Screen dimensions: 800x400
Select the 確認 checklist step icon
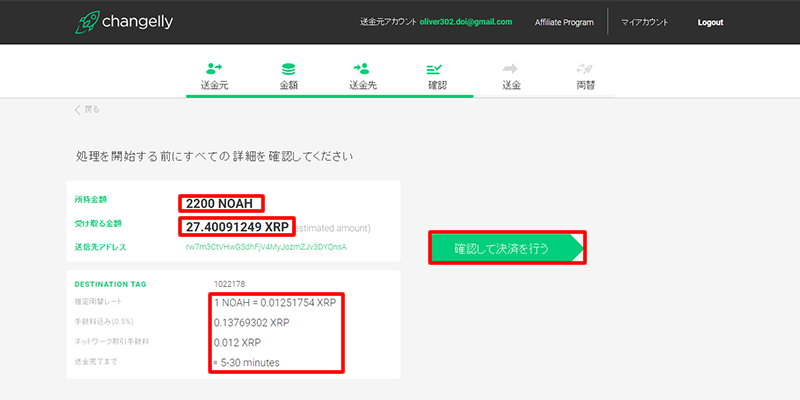pos(434,68)
